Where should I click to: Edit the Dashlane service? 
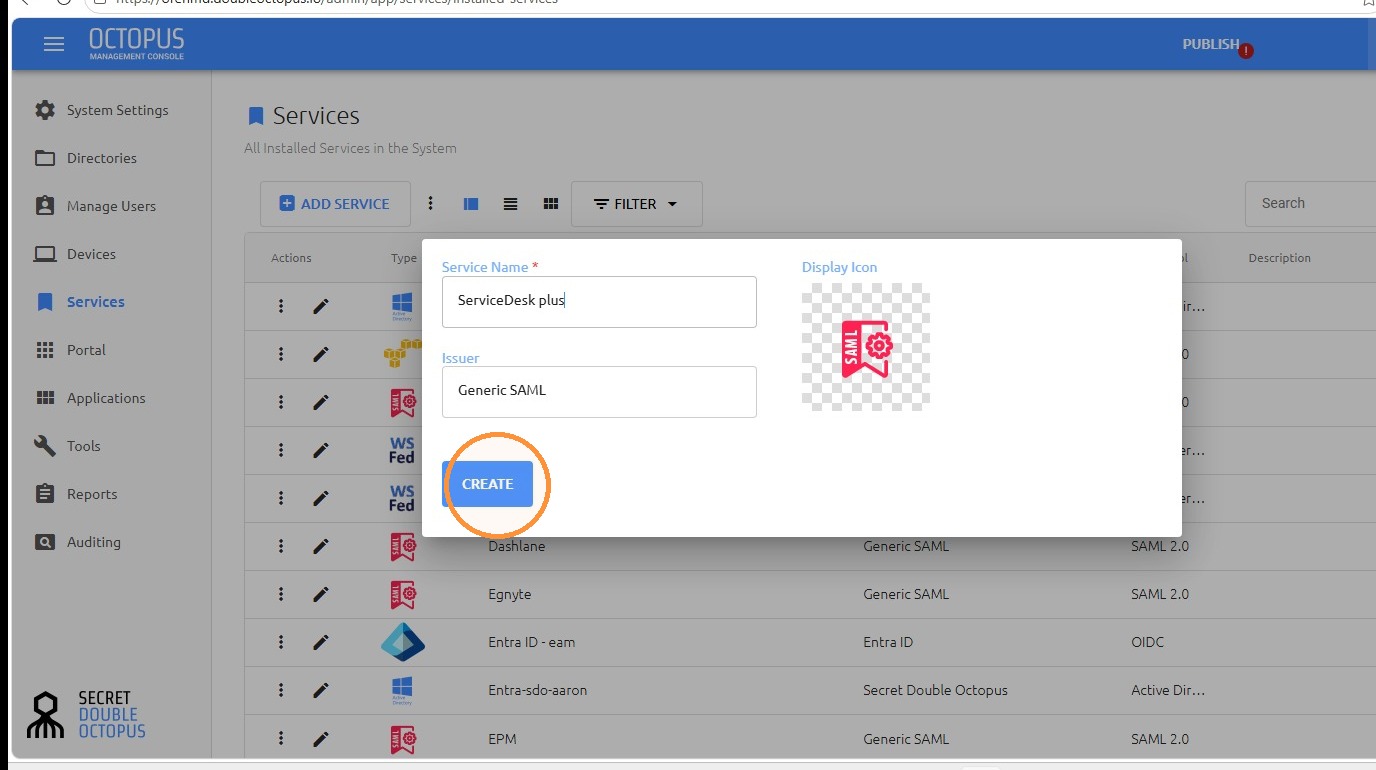320,546
